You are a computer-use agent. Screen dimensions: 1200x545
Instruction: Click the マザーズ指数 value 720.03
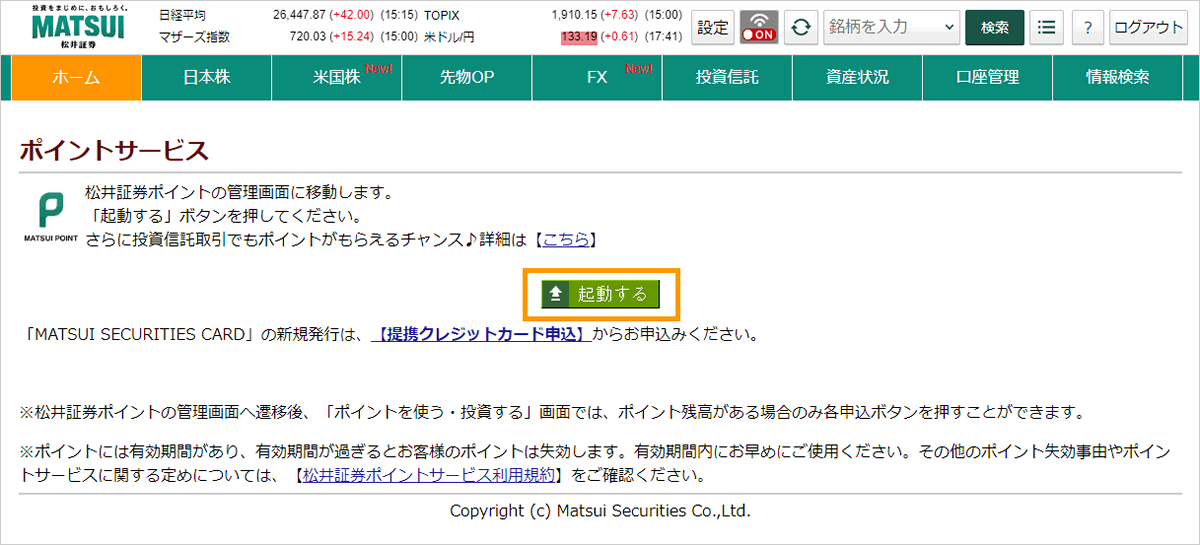308,37
